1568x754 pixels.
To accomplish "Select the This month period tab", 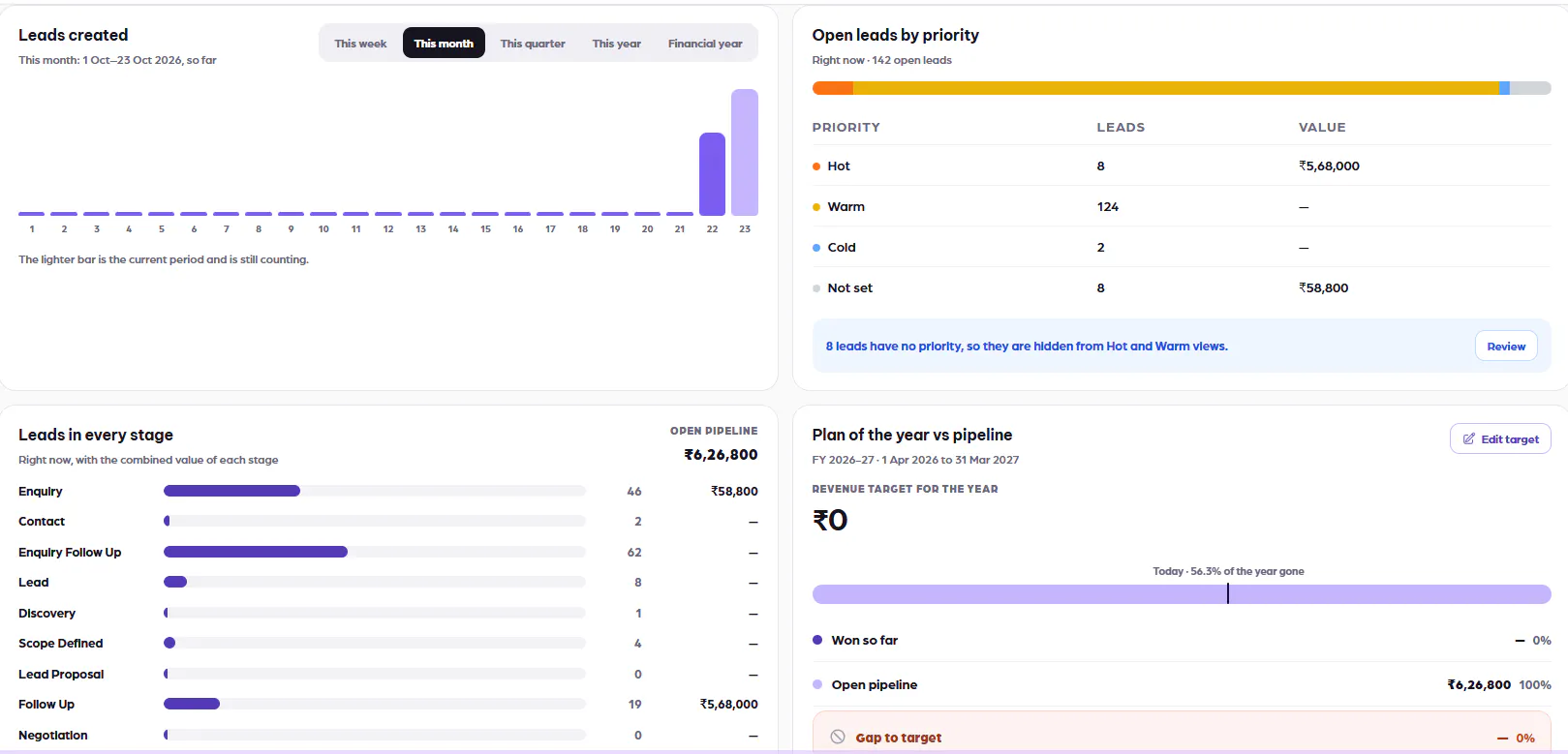I will coord(444,44).
